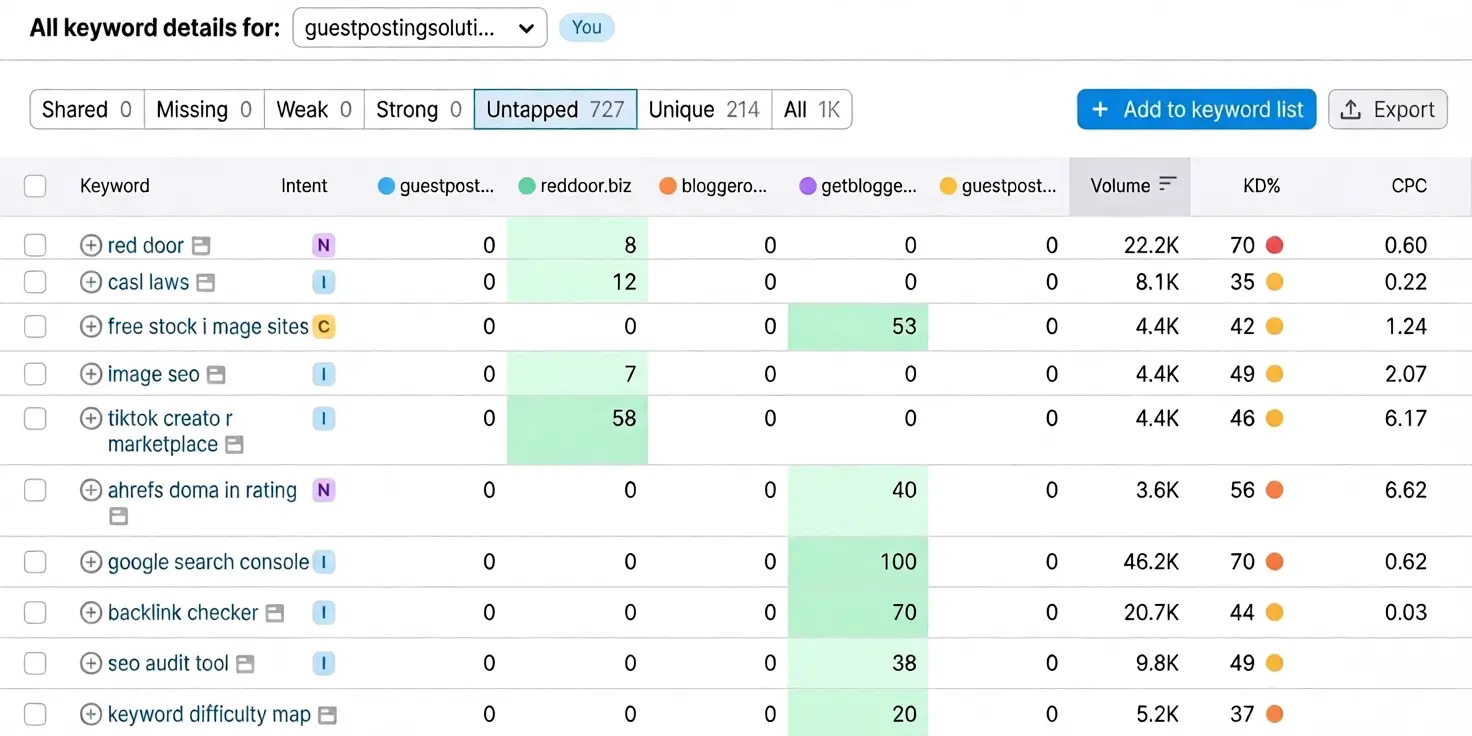Open SERP snapshot icon for tiktok creator marketplace
Screen dimensions: 1472x736
click(x=234, y=445)
